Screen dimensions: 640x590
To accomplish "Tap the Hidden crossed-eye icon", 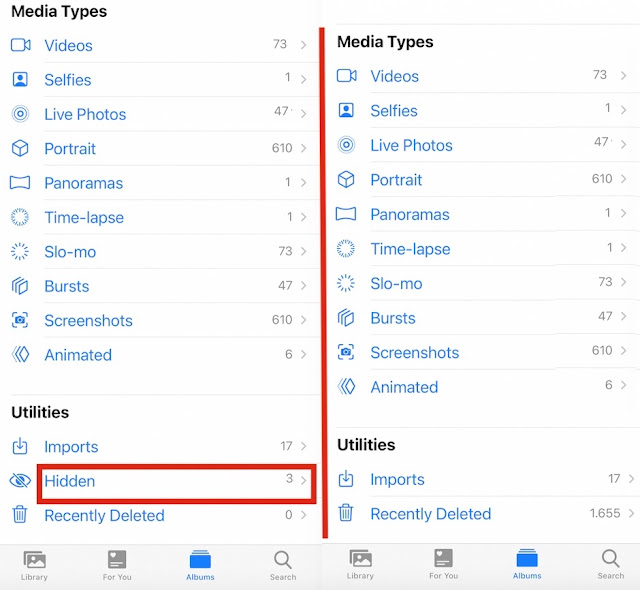I will tap(21, 481).
